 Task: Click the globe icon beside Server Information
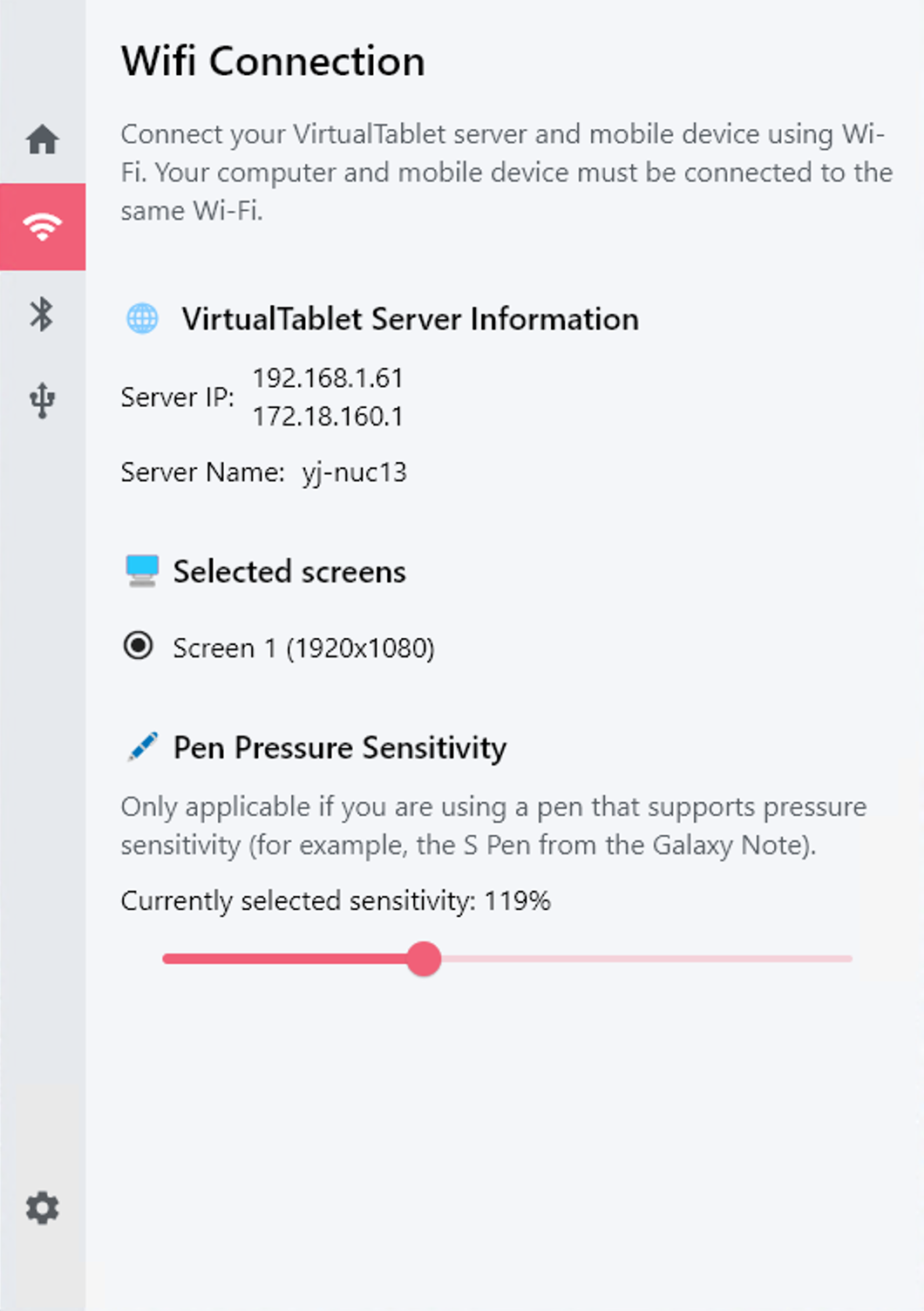pos(143,319)
